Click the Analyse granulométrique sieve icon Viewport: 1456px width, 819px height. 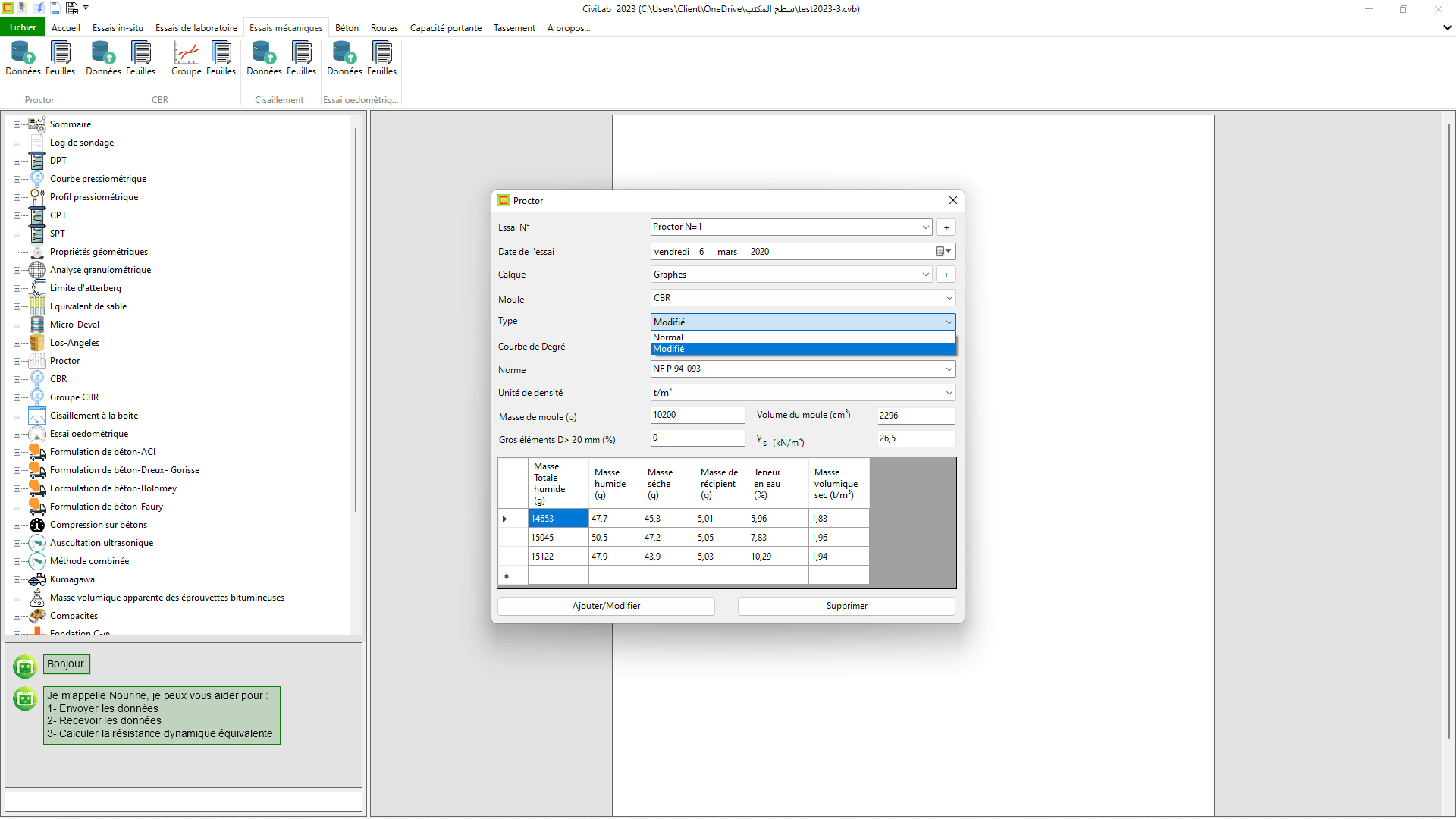point(37,270)
